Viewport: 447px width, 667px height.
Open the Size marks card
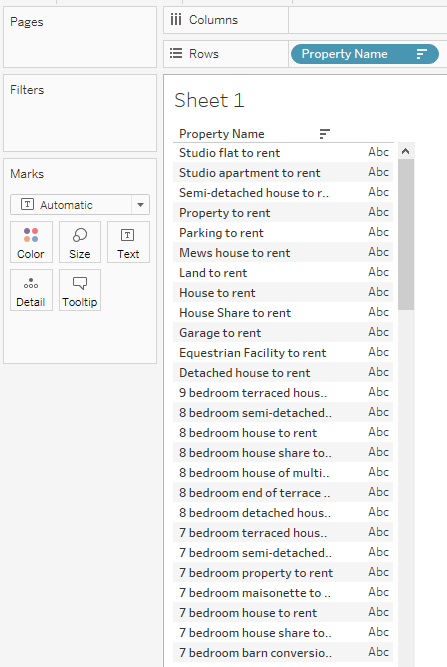pyautogui.click(x=80, y=242)
